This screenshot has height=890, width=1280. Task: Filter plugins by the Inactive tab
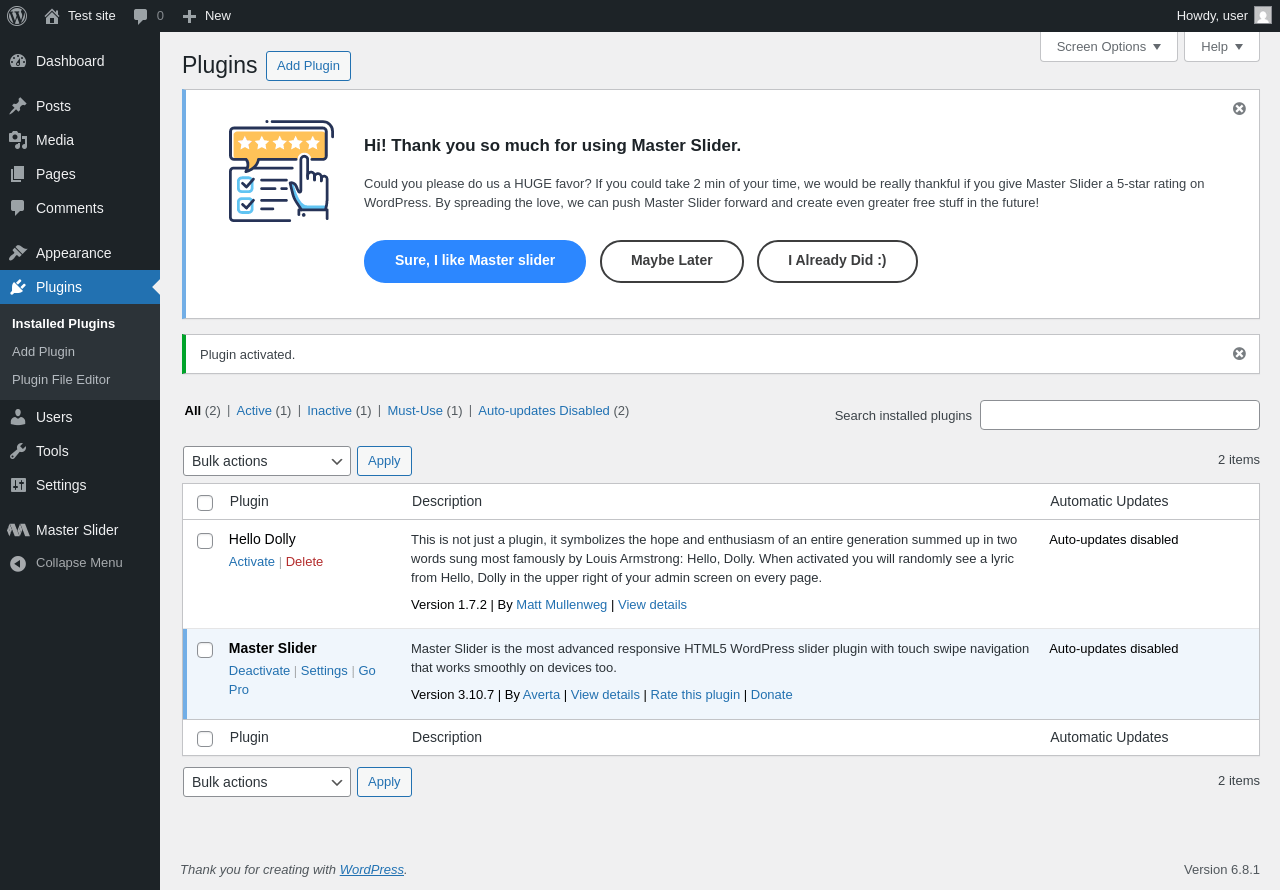(x=329, y=410)
